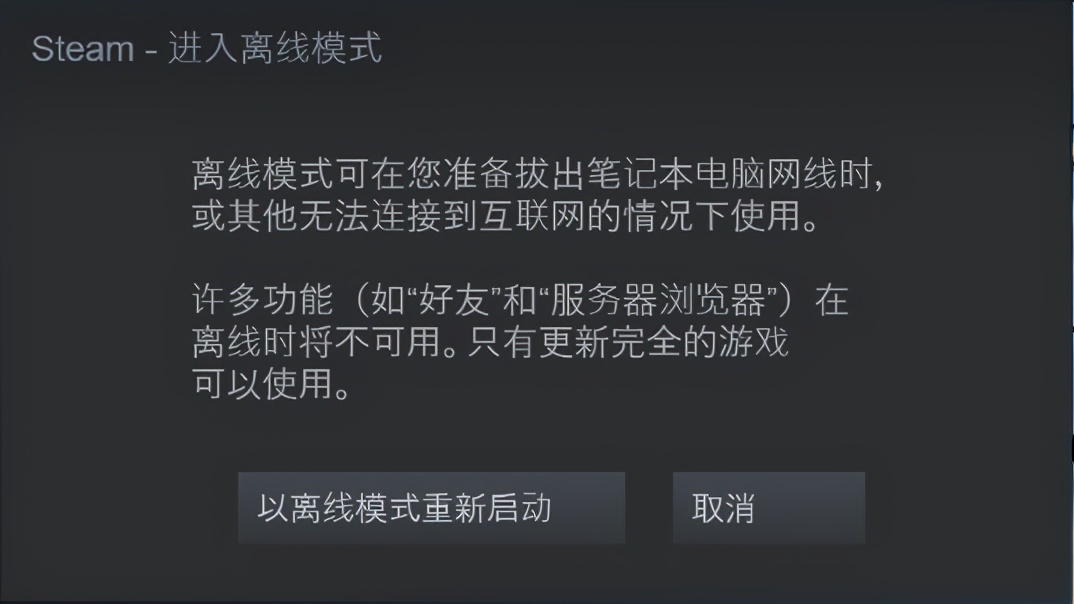Click the Steam label in the title
Image resolution: width=1074 pixels, height=604 pixels.
point(83,48)
